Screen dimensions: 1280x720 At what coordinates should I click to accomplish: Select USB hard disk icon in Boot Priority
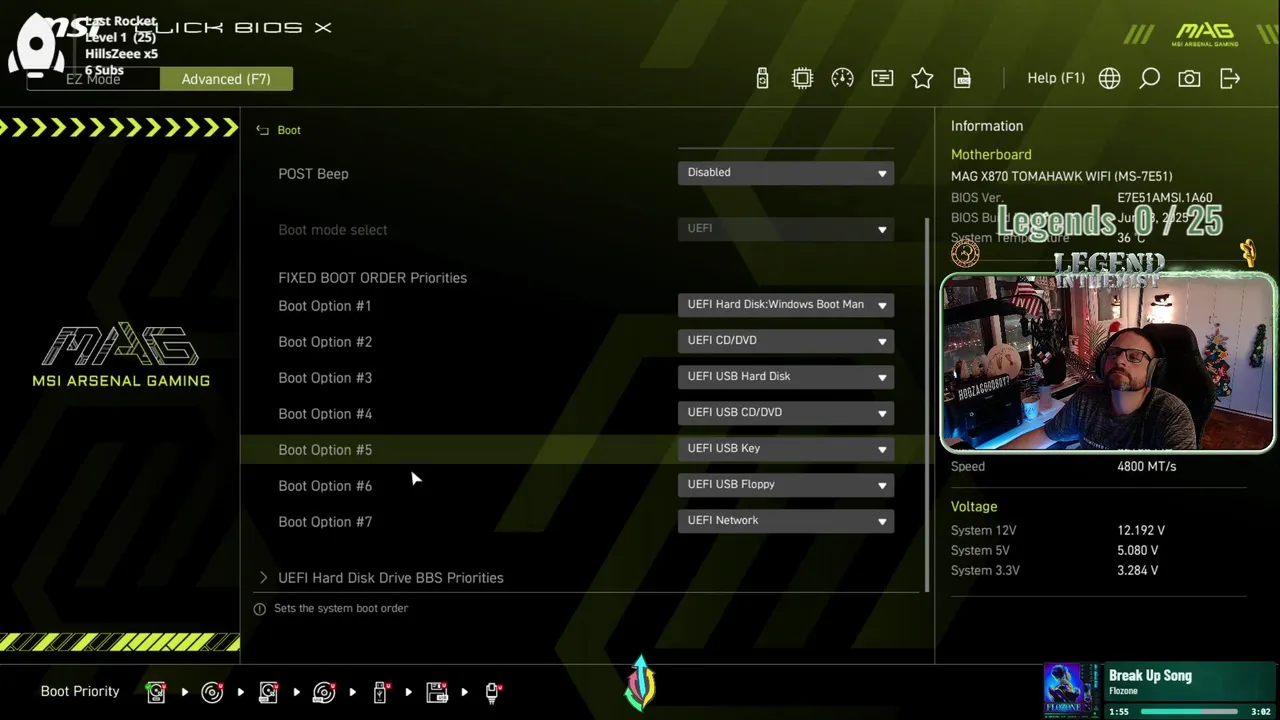pos(268,691)
